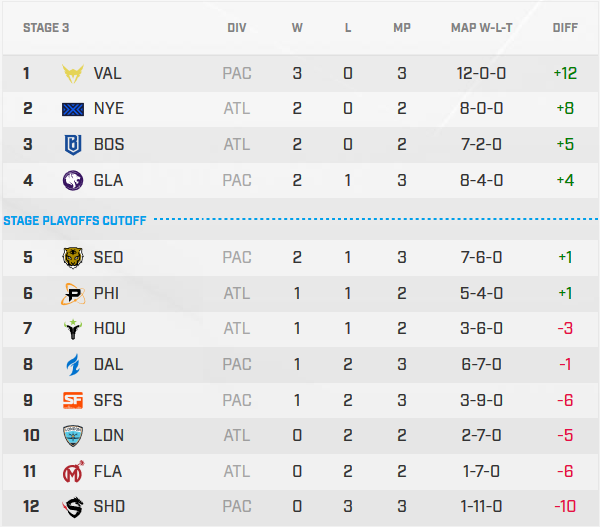Sort standings by the W column header
This screenshot has height=527, width=600.
[x=297, y=28]
